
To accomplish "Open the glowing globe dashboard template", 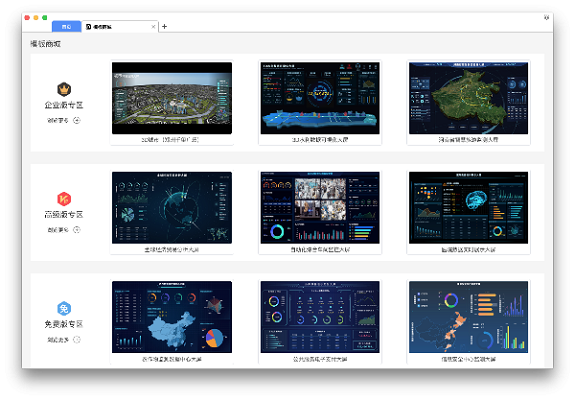I will [x=172, y=208].
